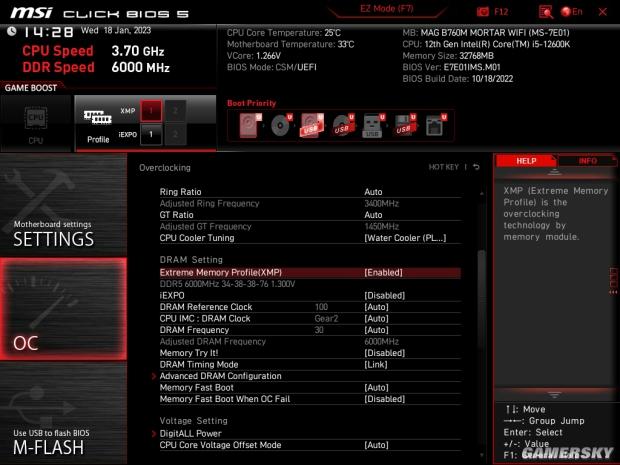This screenshot has height=465, width=620.
Task: Click the help panel top scroll handle
Action: pos(554,172)
